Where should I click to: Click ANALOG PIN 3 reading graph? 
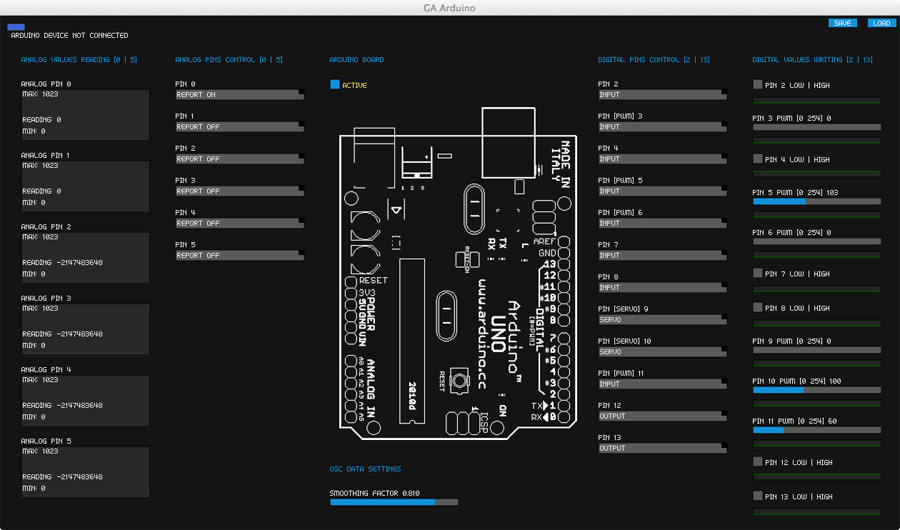pyautogui.click(x=86, y=329)
